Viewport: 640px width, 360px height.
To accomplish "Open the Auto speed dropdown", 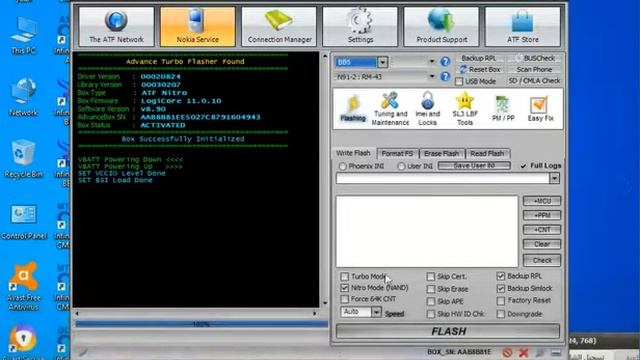I will 376,312.
